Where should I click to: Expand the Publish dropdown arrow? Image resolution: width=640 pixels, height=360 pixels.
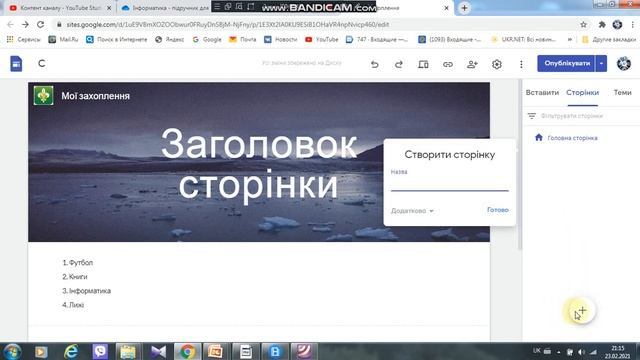point(601,64)
